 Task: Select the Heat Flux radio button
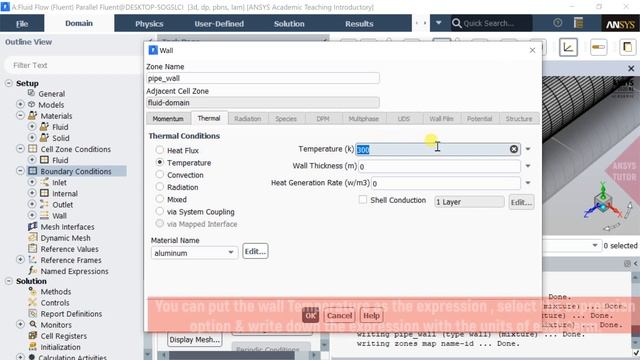[160, 150]
